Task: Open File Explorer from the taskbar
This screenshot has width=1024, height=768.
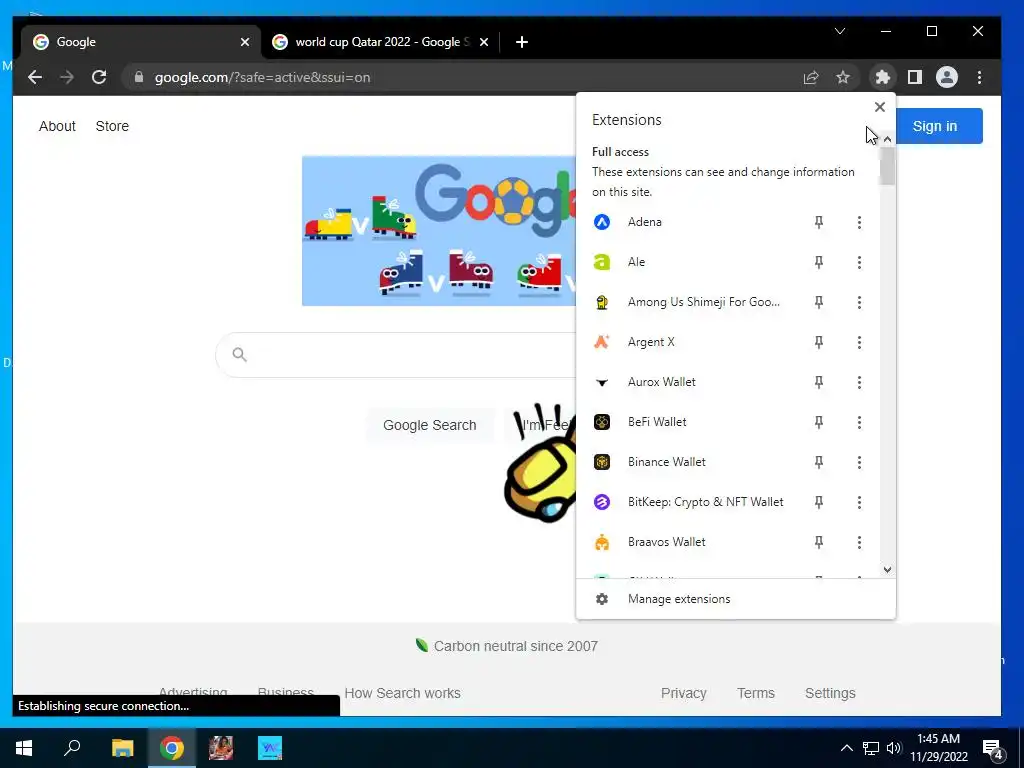Action: pos(122,748)
